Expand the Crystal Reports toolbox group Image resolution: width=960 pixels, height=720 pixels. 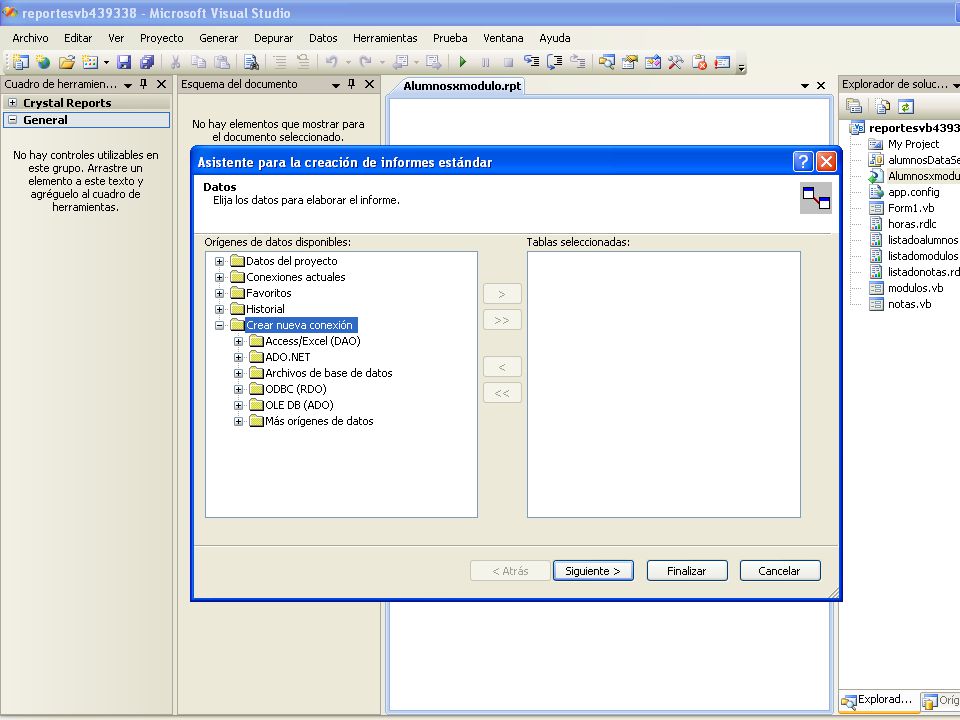point(12,102)
